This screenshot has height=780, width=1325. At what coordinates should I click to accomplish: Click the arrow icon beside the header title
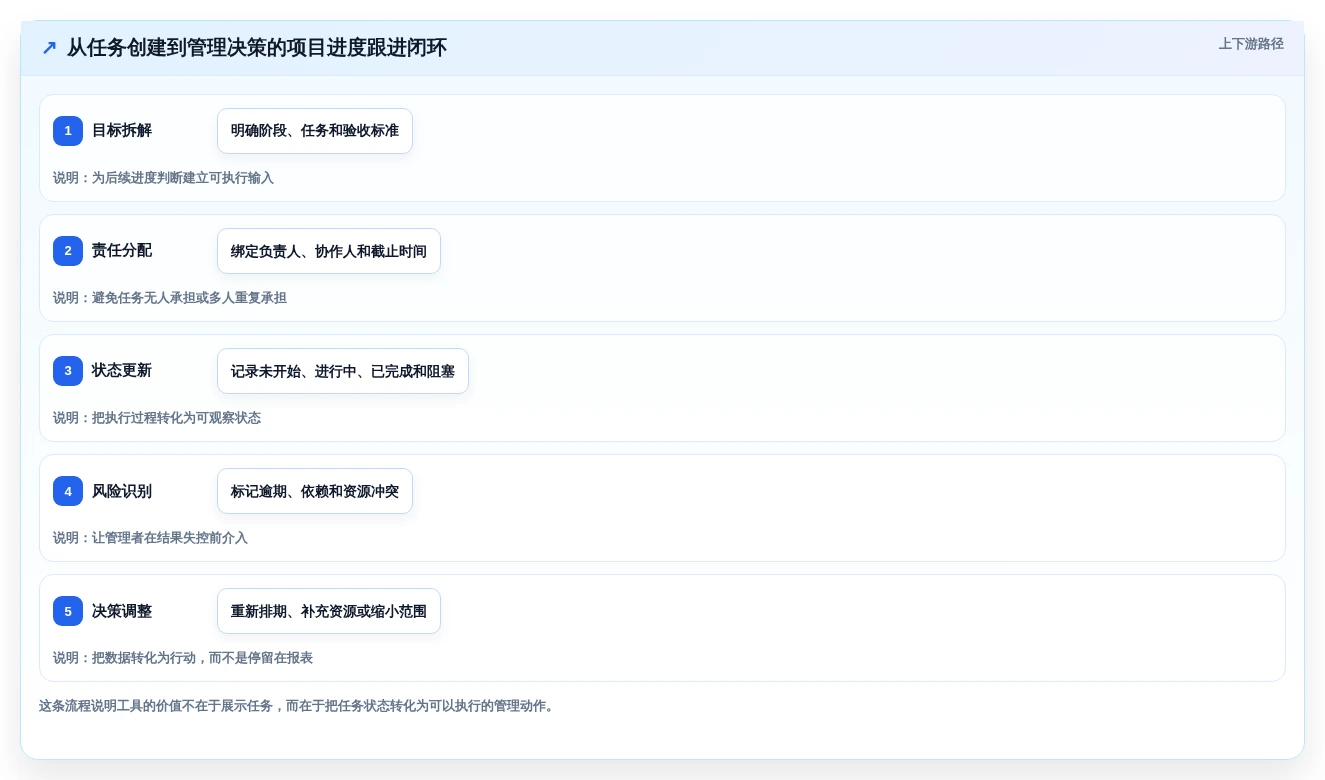point(49,48)
